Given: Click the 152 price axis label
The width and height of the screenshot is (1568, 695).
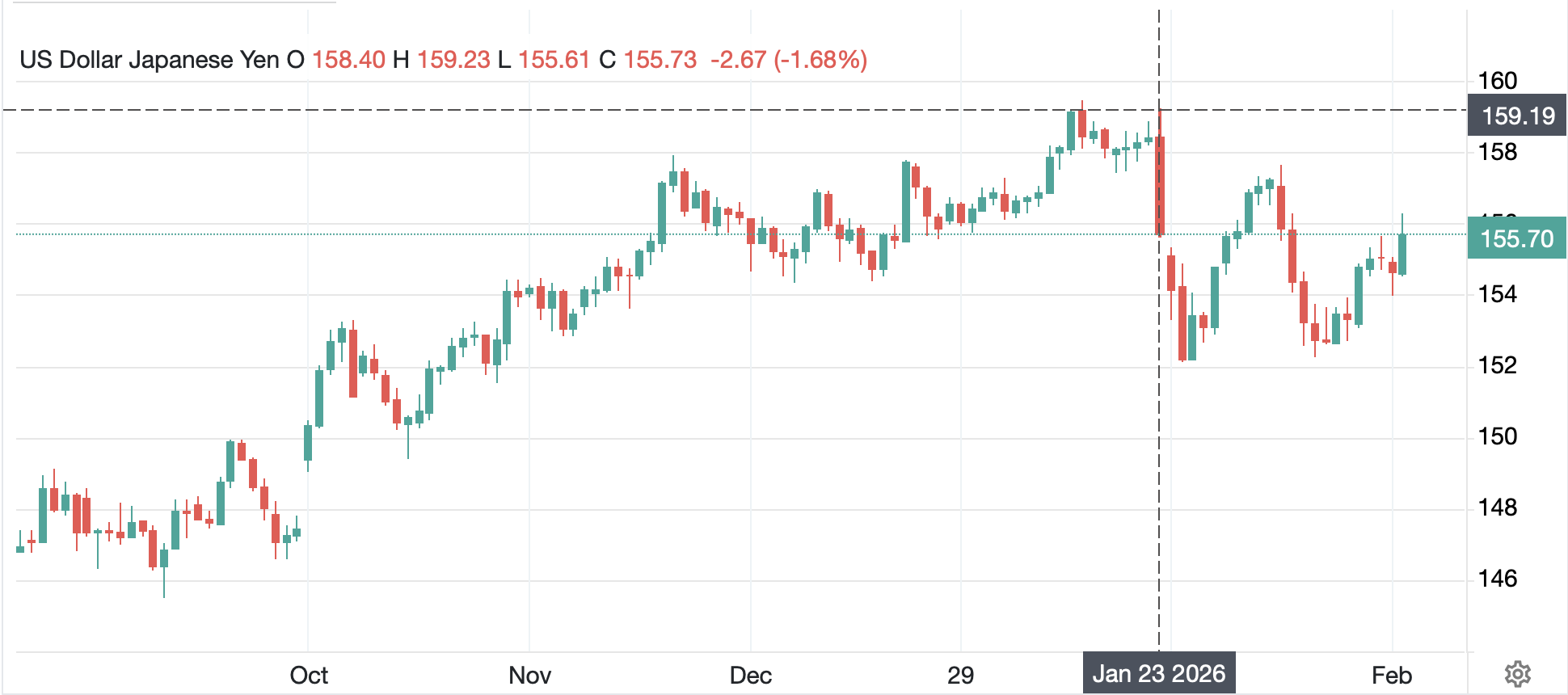Looking at the screenshot, I should click(1497, 365).
